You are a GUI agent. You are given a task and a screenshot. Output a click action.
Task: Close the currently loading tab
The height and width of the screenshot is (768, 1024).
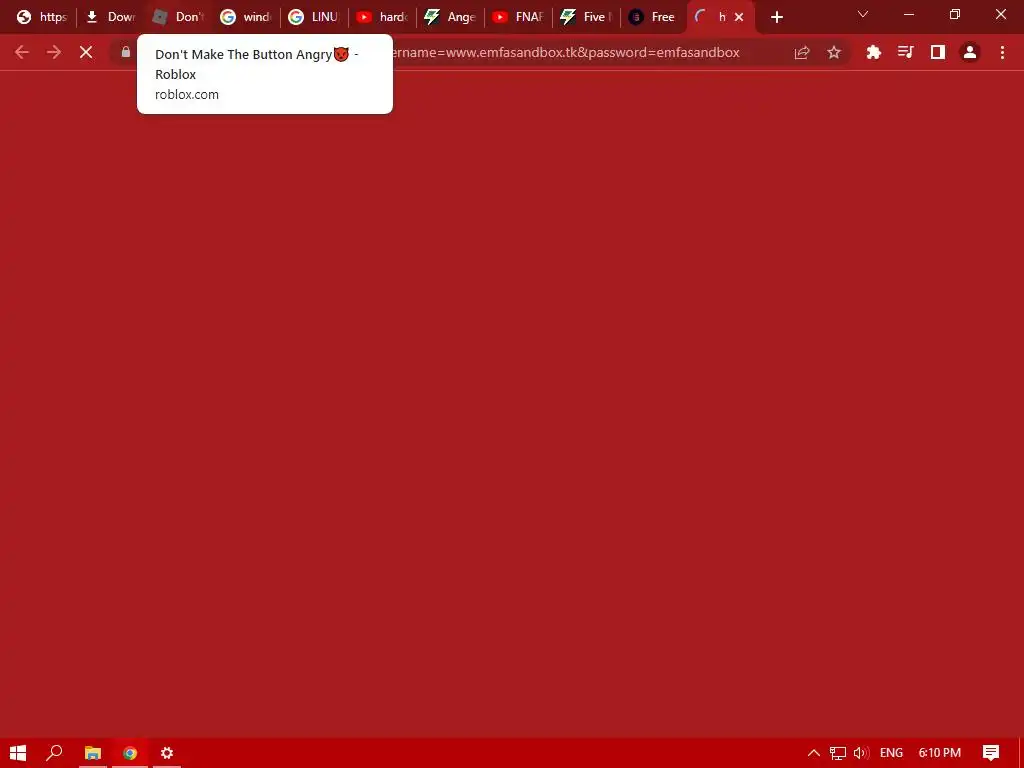739,17
